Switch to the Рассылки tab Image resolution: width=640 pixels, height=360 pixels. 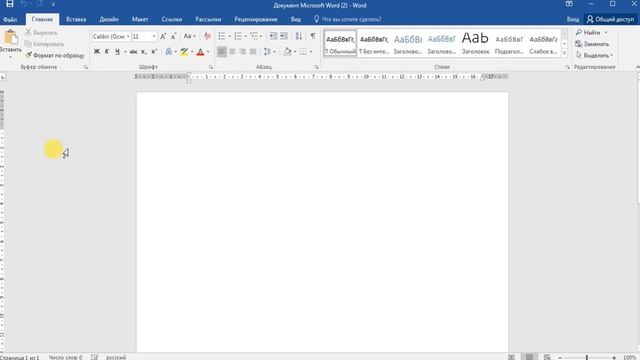(208, 19)
